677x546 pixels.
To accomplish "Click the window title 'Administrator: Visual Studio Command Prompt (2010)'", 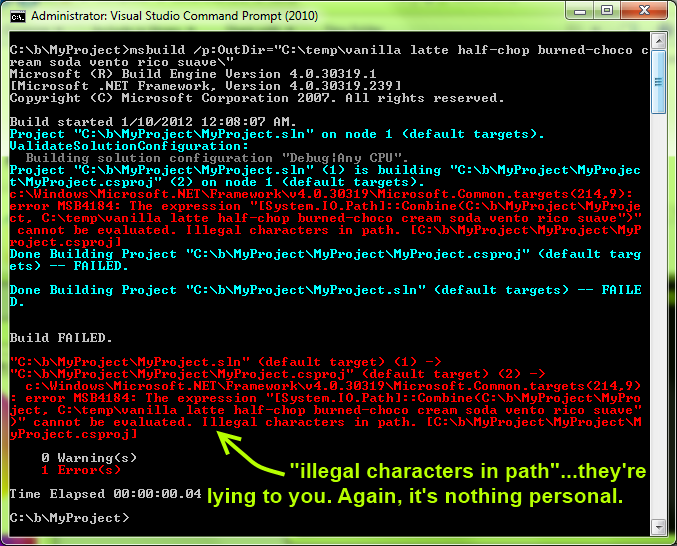I will click(x=174, y=16).
